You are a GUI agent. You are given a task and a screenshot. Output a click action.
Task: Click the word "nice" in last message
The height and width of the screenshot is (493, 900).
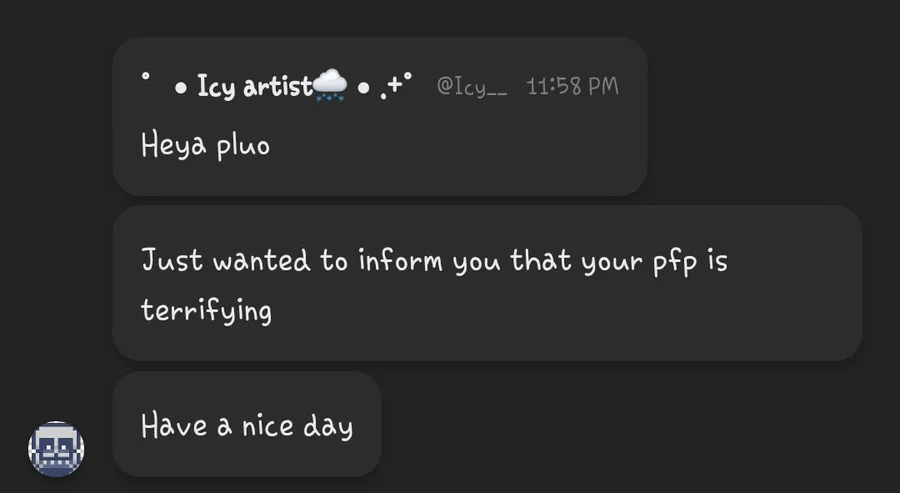(267, 426)
